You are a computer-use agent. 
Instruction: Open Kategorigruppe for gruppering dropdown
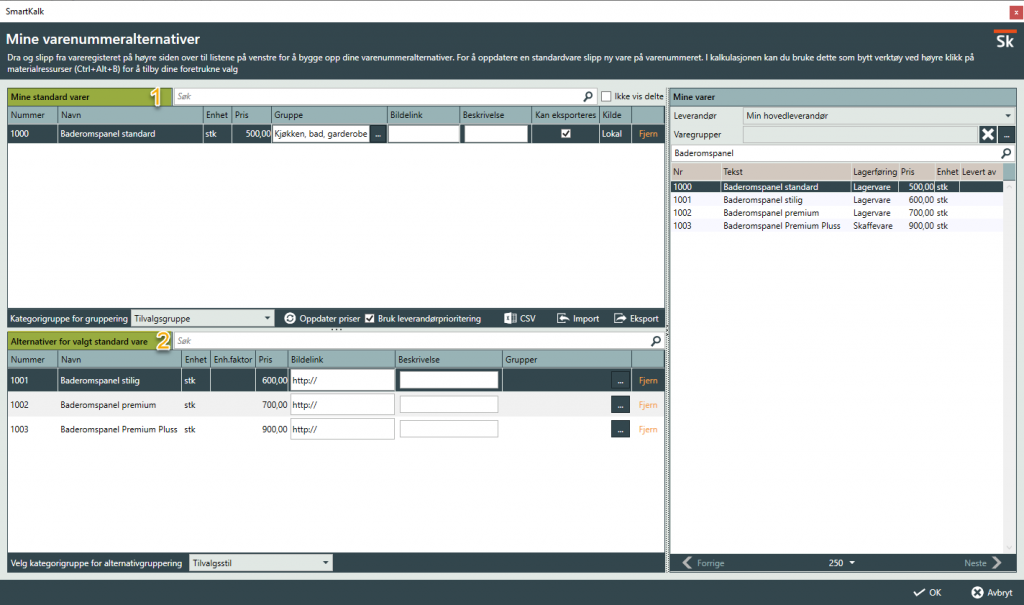[x=267, y=319]
